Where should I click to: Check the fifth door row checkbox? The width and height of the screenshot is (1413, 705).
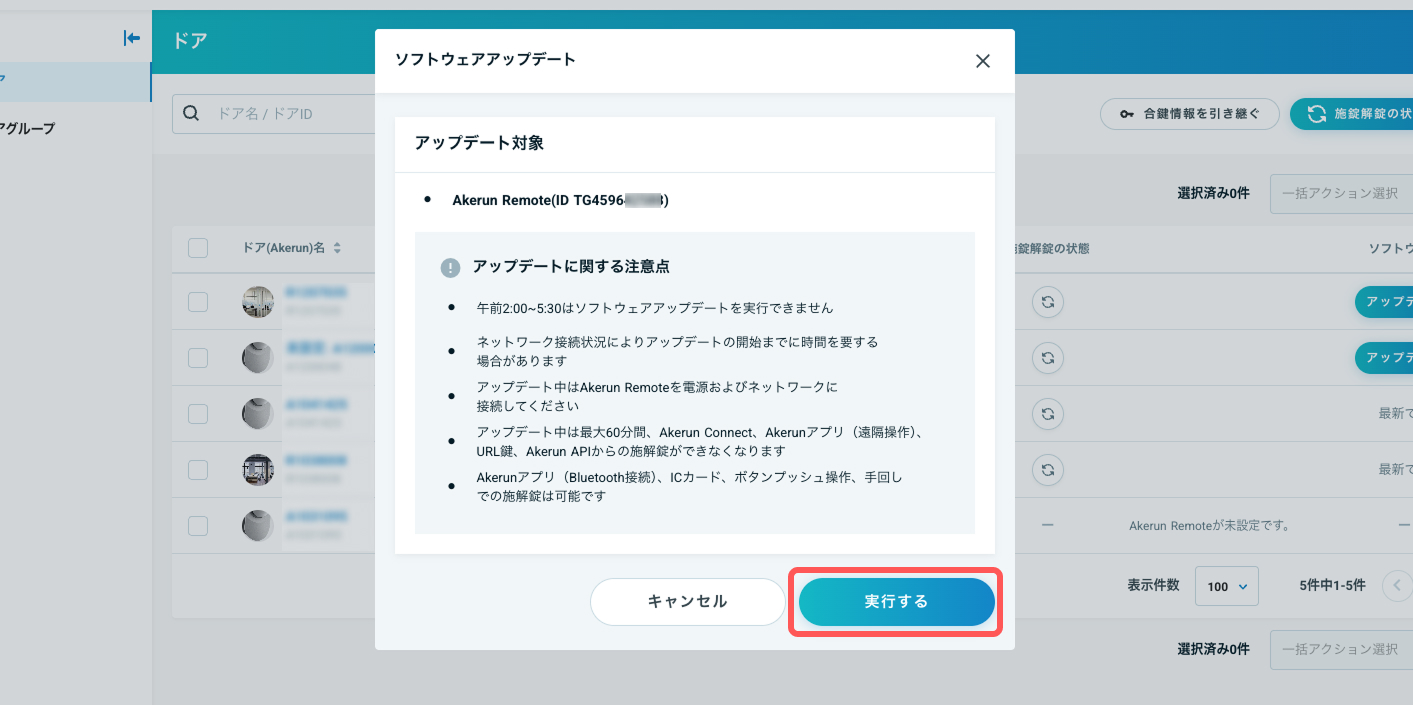coord(198,526)
